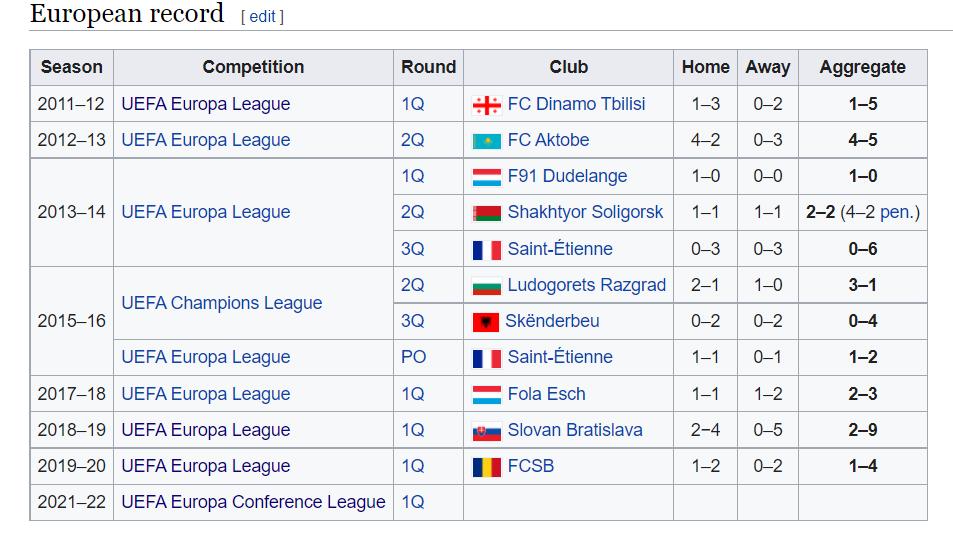Viewport: 953px width, 552px height.
Task: Open the UEFA Europa Conference League link
Action: pos(253,502)
